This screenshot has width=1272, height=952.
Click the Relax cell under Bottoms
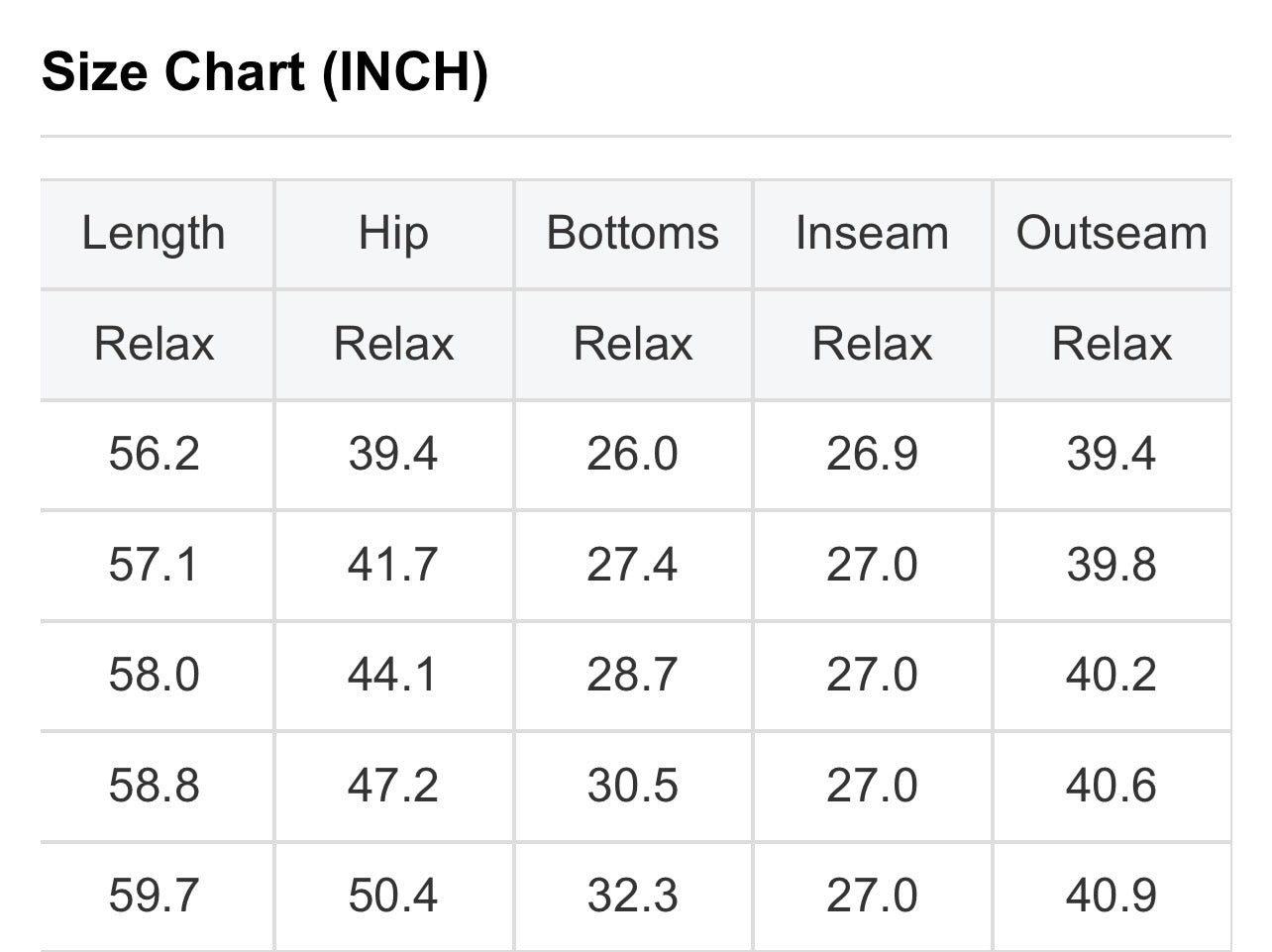[x=633, y=345]
